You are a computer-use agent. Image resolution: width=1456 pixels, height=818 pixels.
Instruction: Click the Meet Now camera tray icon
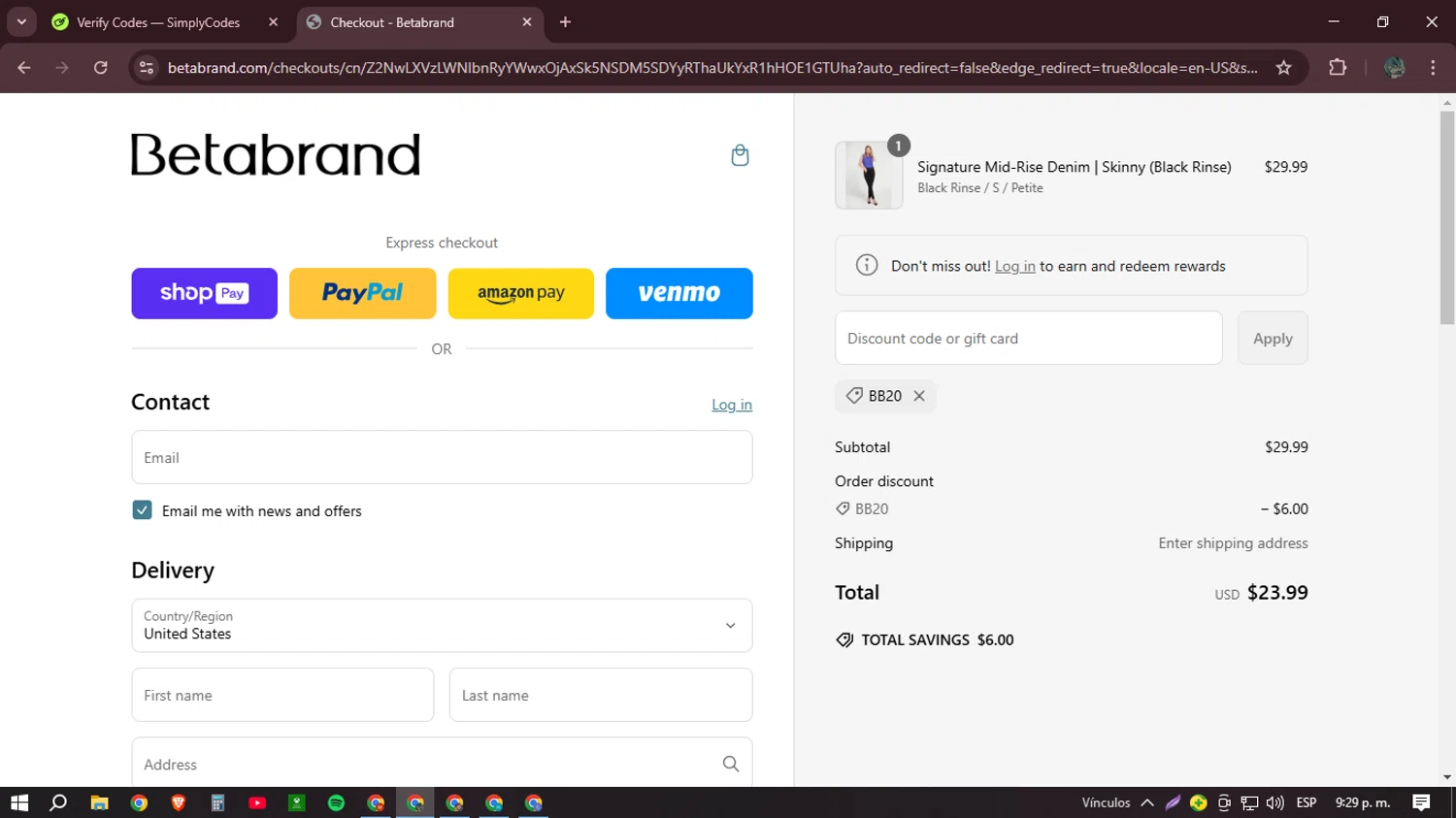1224,802
